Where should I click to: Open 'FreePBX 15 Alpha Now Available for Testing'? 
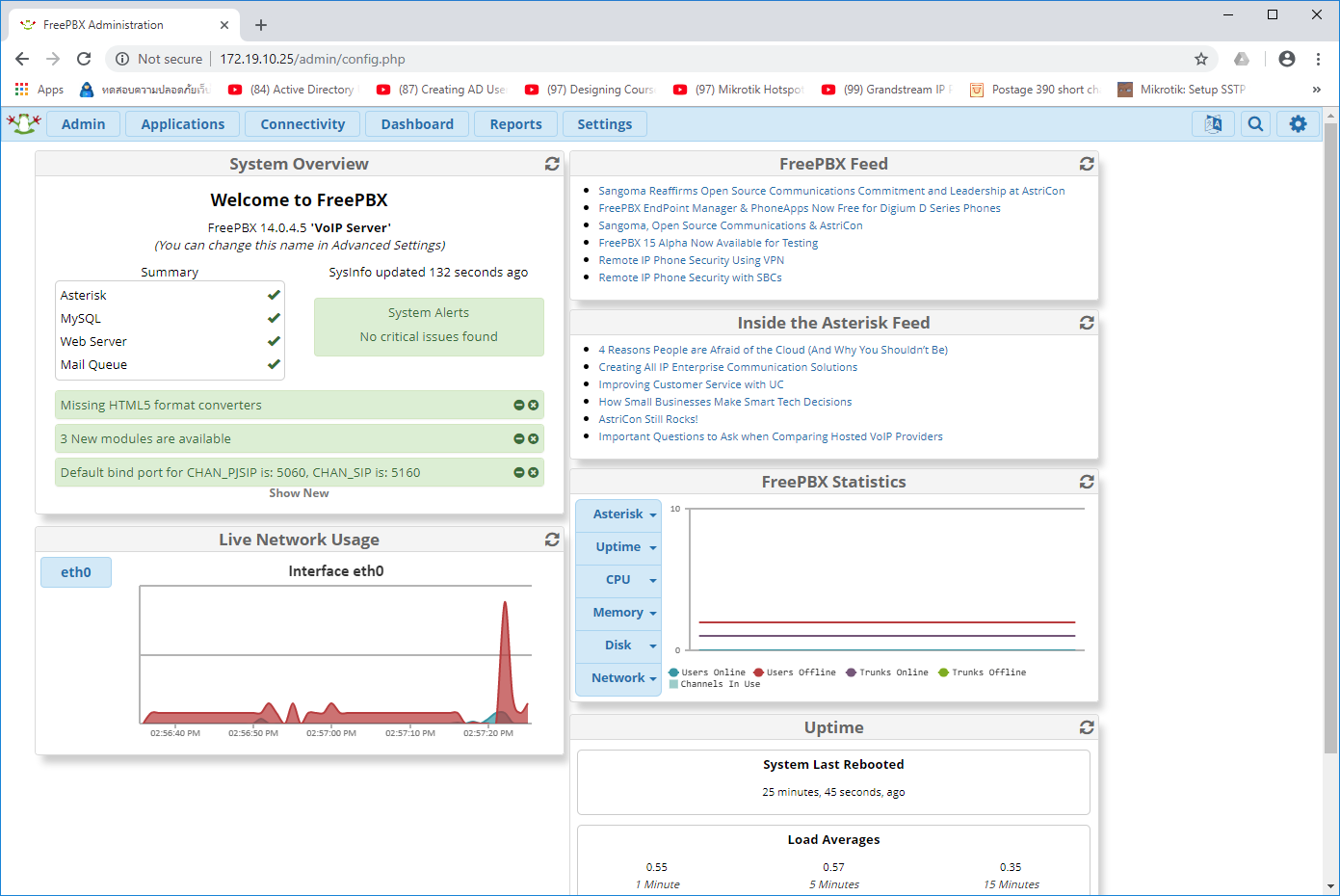pyautogui.click(x=708, y=243)
